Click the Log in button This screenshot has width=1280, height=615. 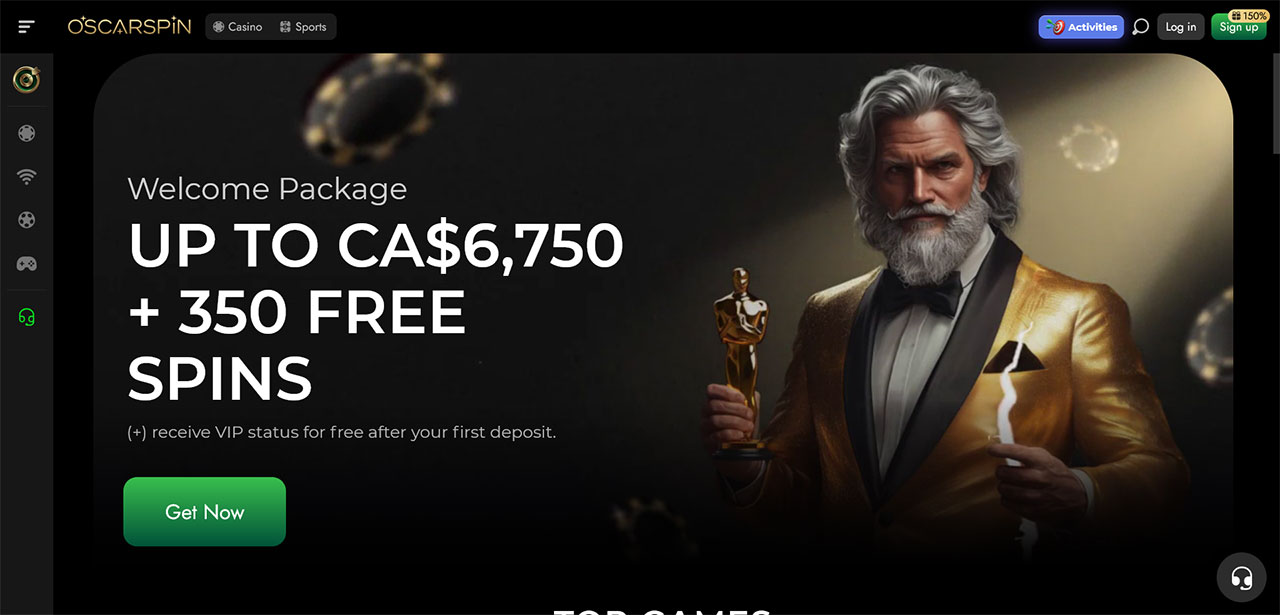coord(1181,27)
